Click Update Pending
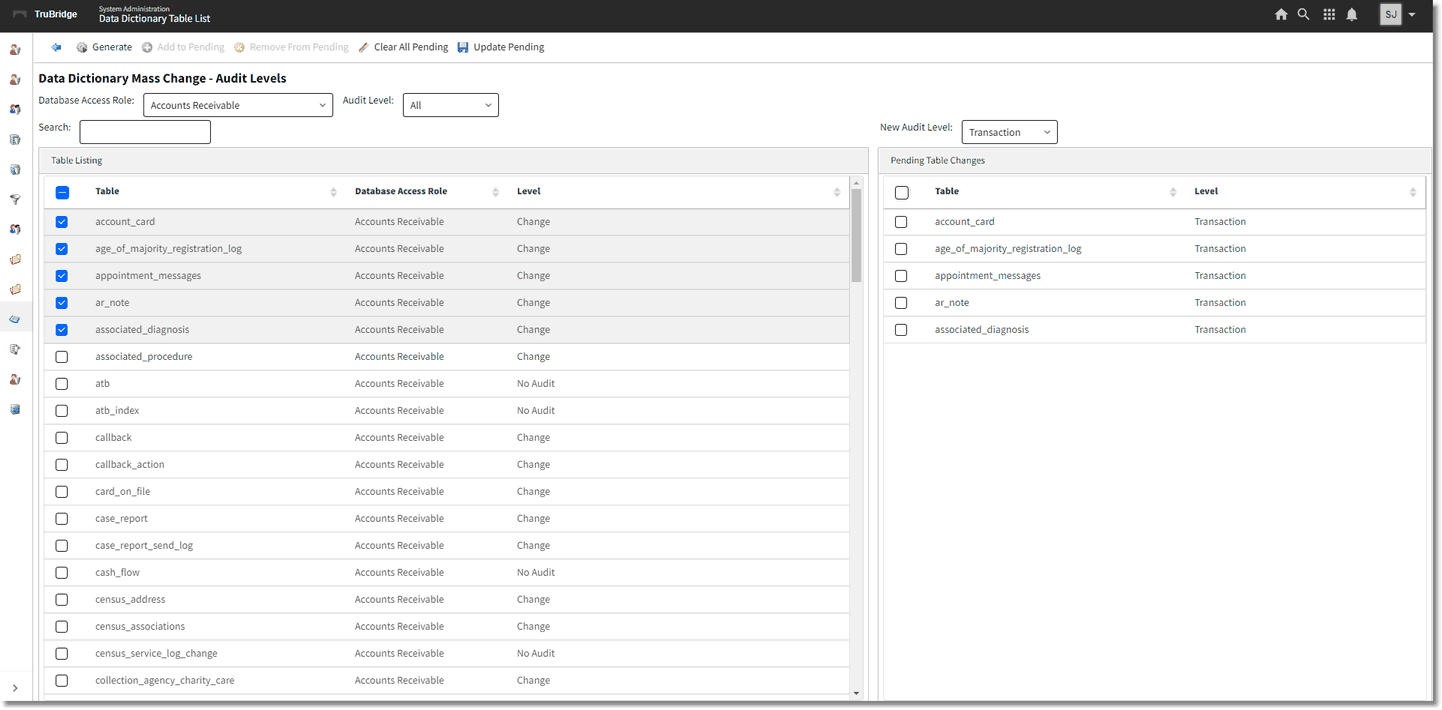Screen dimensions: 1442x710 point(501,47)
